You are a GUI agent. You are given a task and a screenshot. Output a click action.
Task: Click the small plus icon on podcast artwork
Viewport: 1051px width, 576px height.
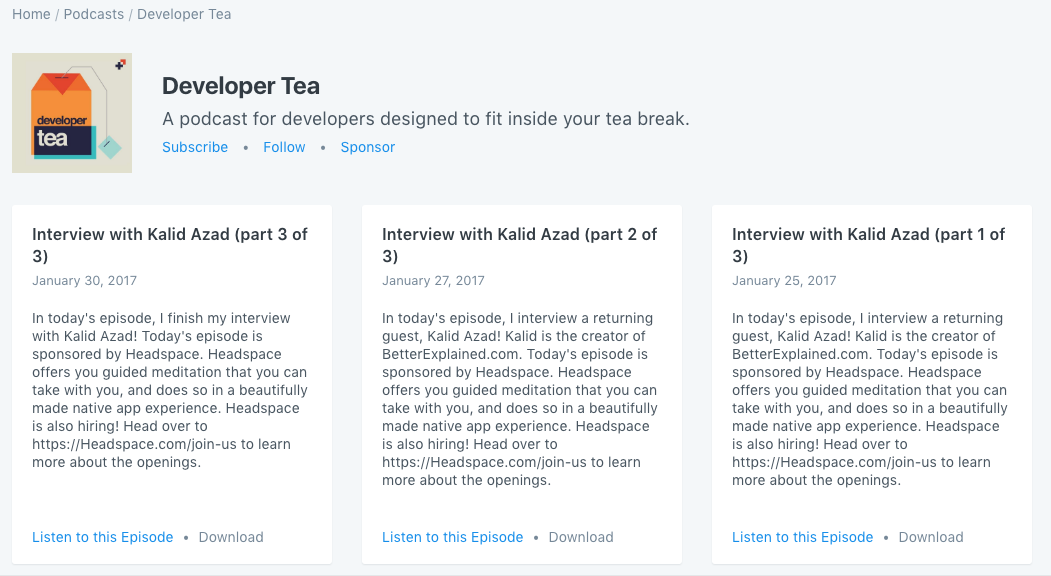[x=120, y=64]
